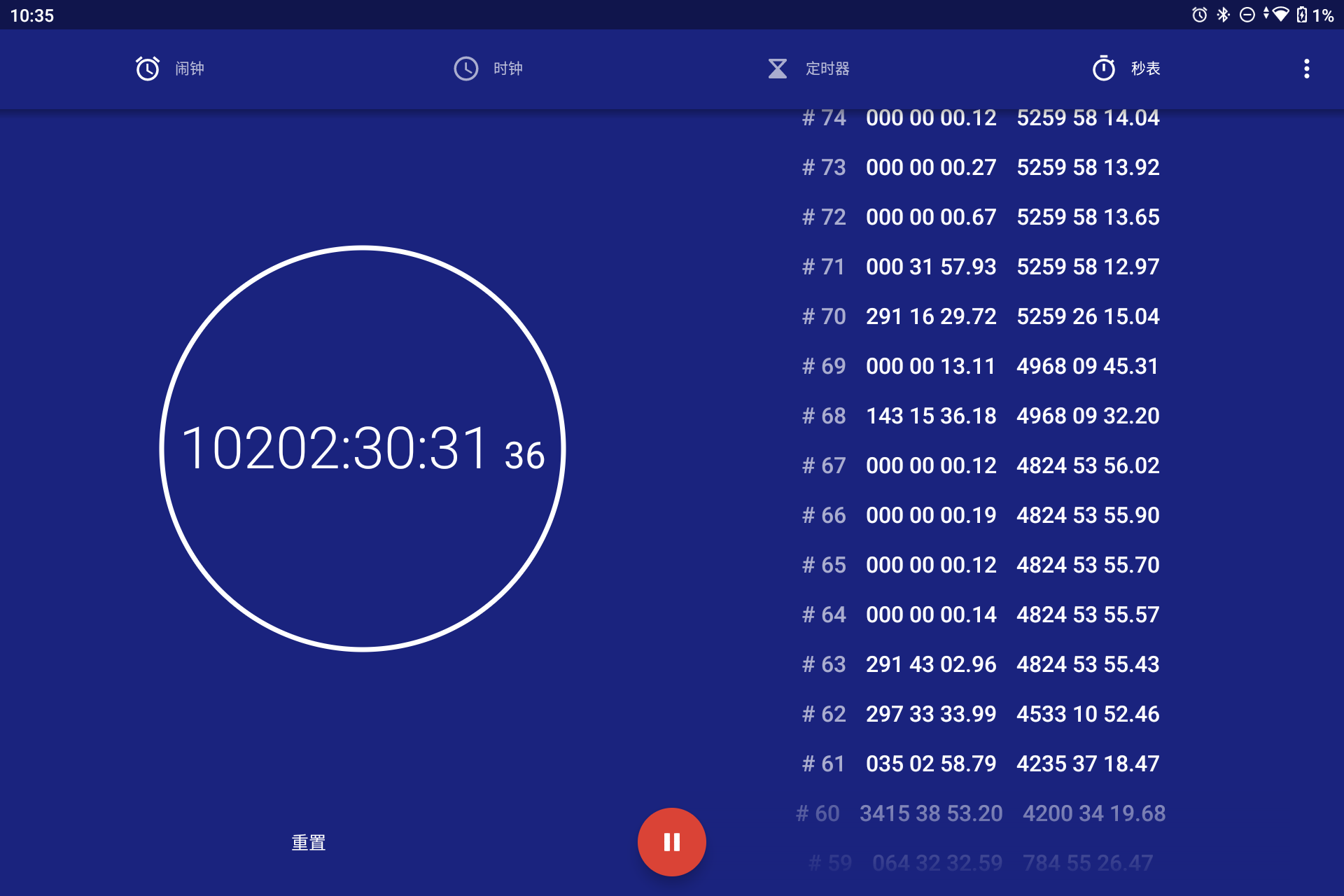This screenshot has width=1344, height=896.
Task: Select lap row # 74
Action: (981, 118)
